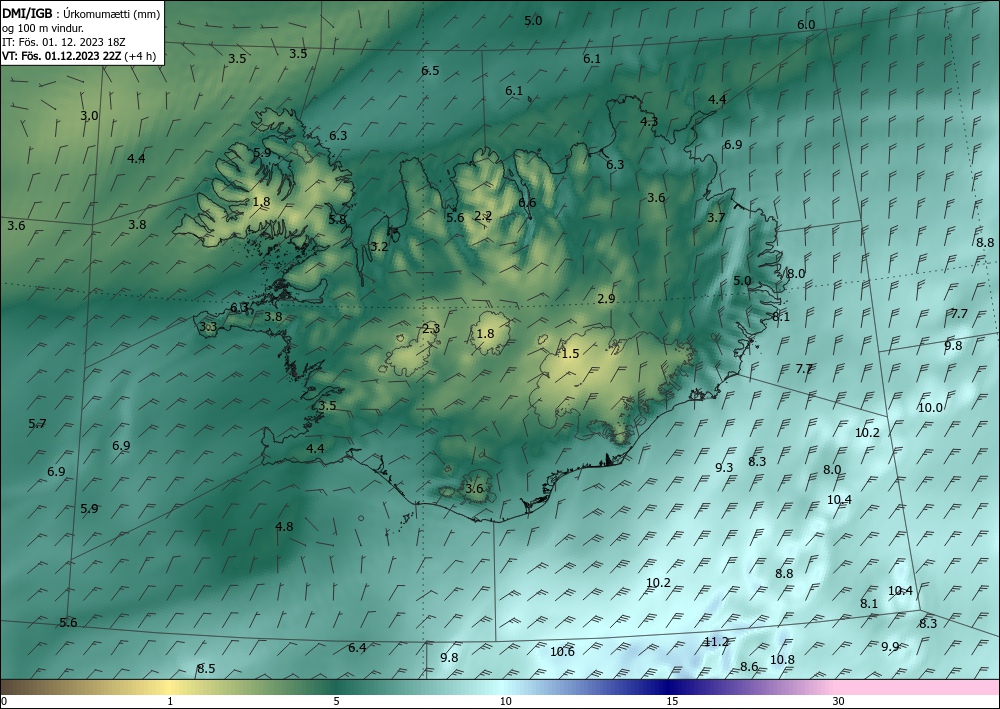Click the map value 6.5
The width and height of the screenshot is (1000, 709).
click(x=430, y=71)
